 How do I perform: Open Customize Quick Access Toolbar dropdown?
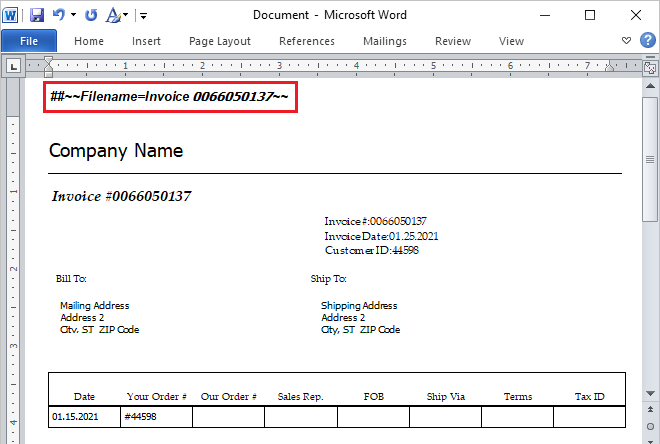tap(143, 16)
